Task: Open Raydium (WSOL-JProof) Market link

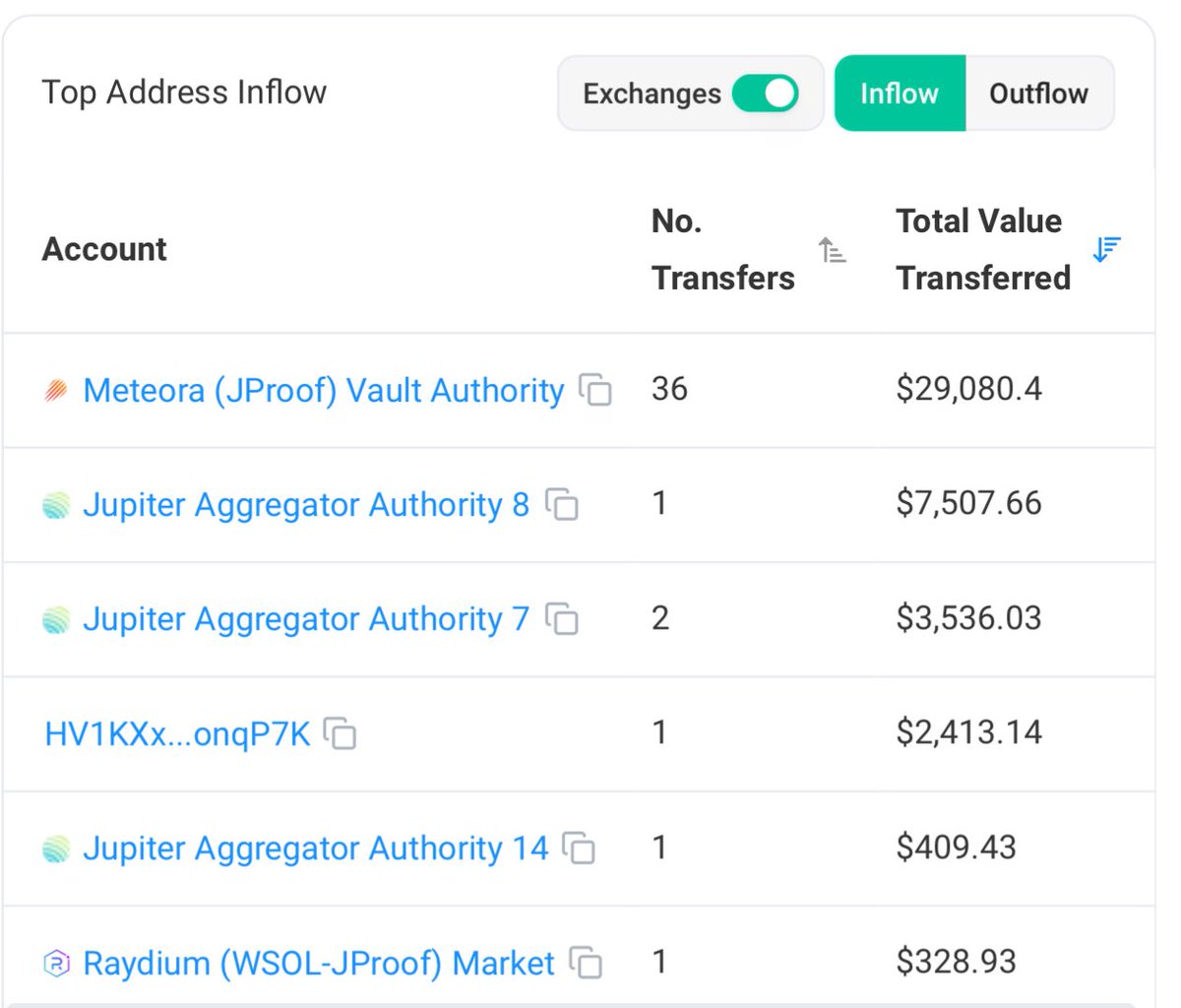Action: point(319,962)
